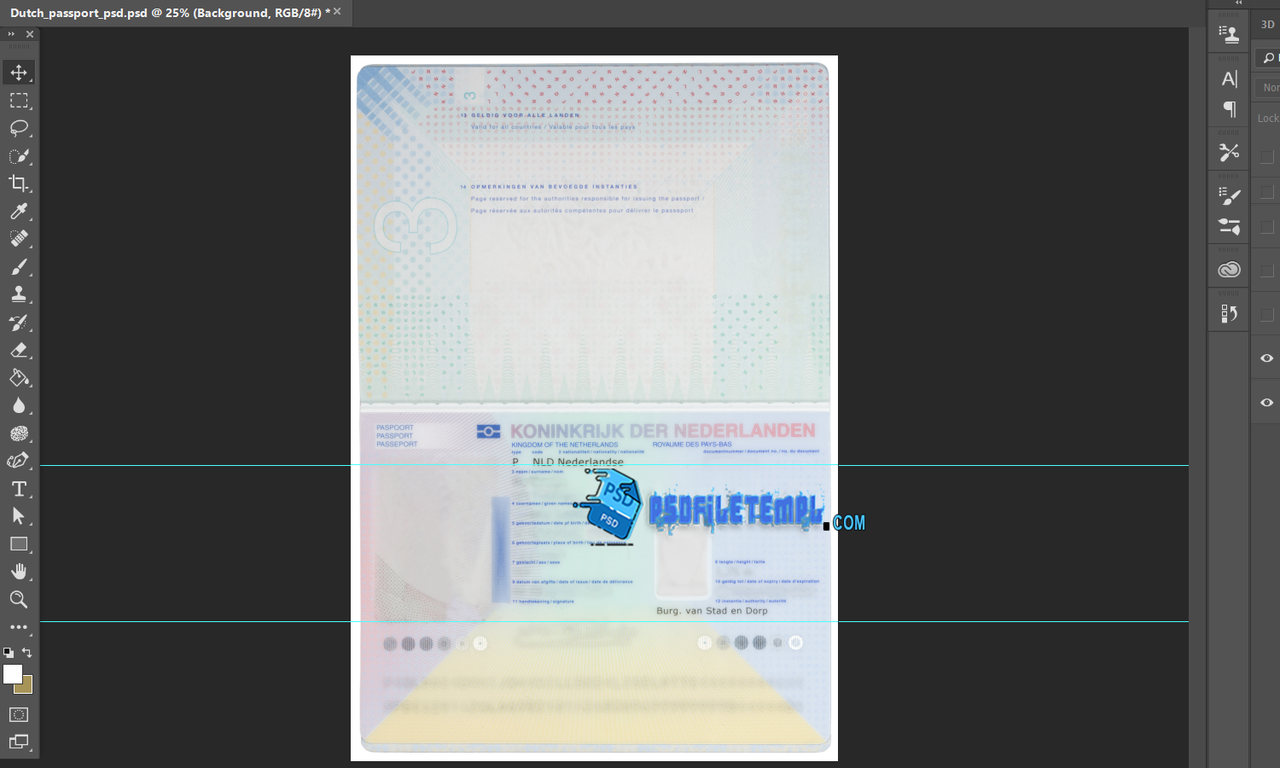Viewport: 1280px width, 768px height.
Task: Toggle Quick Mask mode
Action: click(x=19, y=715)
